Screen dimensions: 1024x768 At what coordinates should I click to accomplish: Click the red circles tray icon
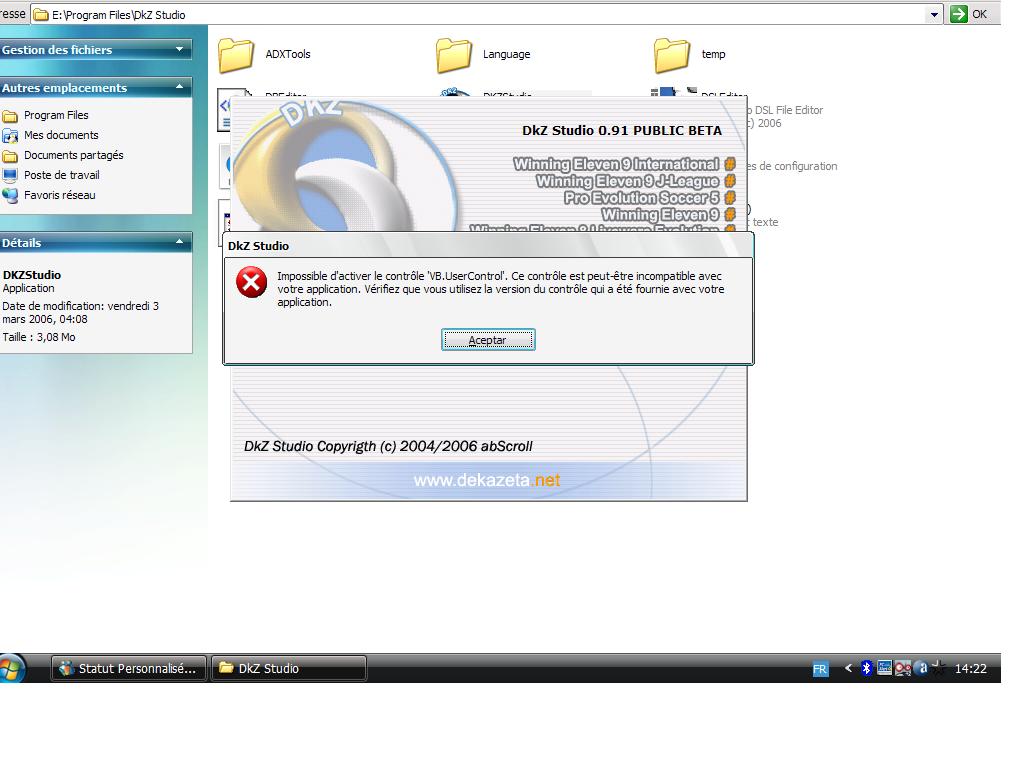903,668
